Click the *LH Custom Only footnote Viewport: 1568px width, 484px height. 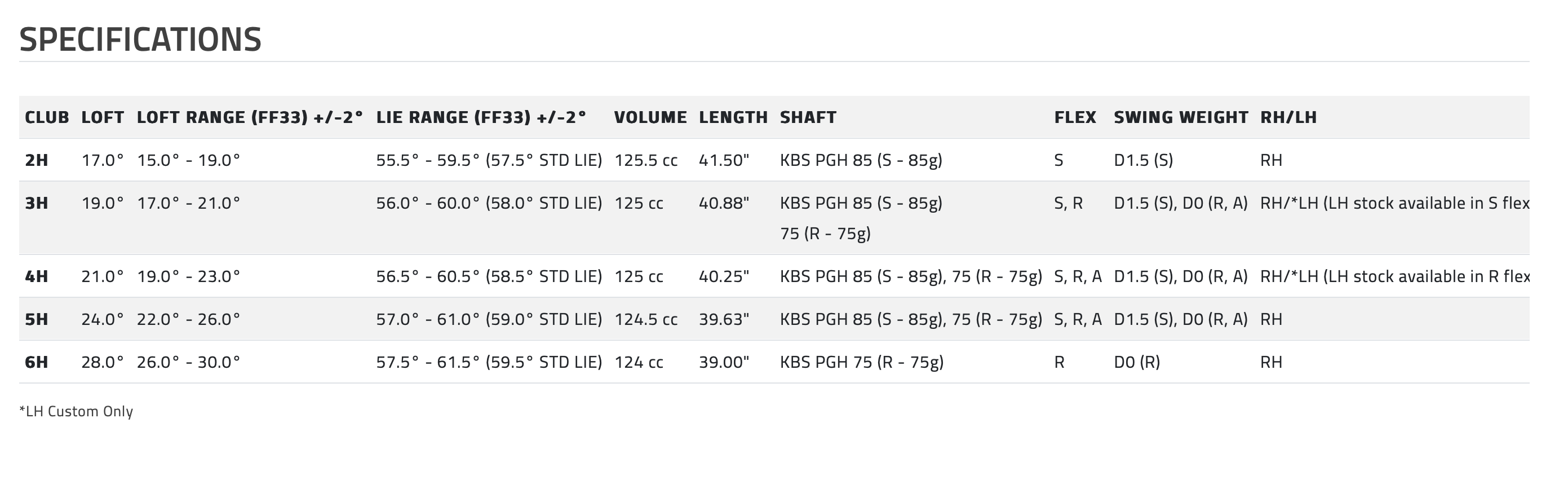[76, 411]
